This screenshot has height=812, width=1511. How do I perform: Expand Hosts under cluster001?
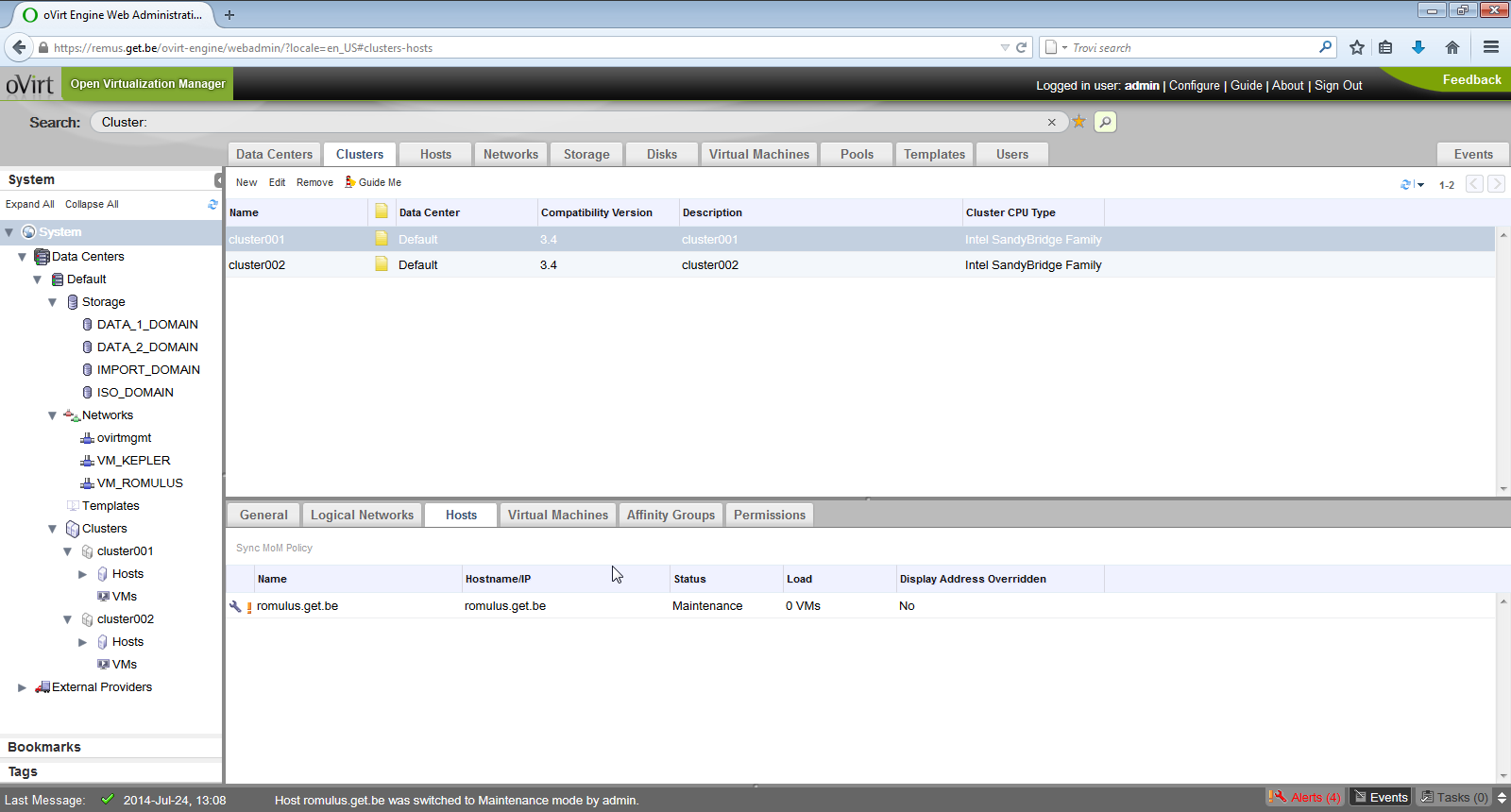pyautogui.click(x=82, y=574)
